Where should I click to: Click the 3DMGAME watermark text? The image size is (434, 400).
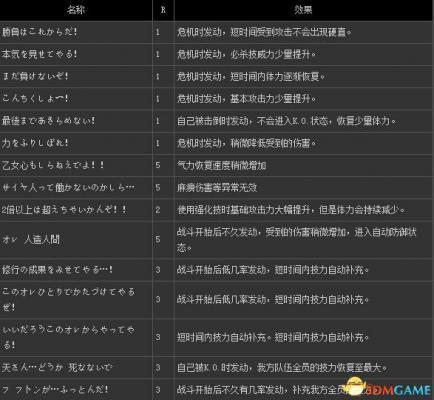(x=398, y=390)
